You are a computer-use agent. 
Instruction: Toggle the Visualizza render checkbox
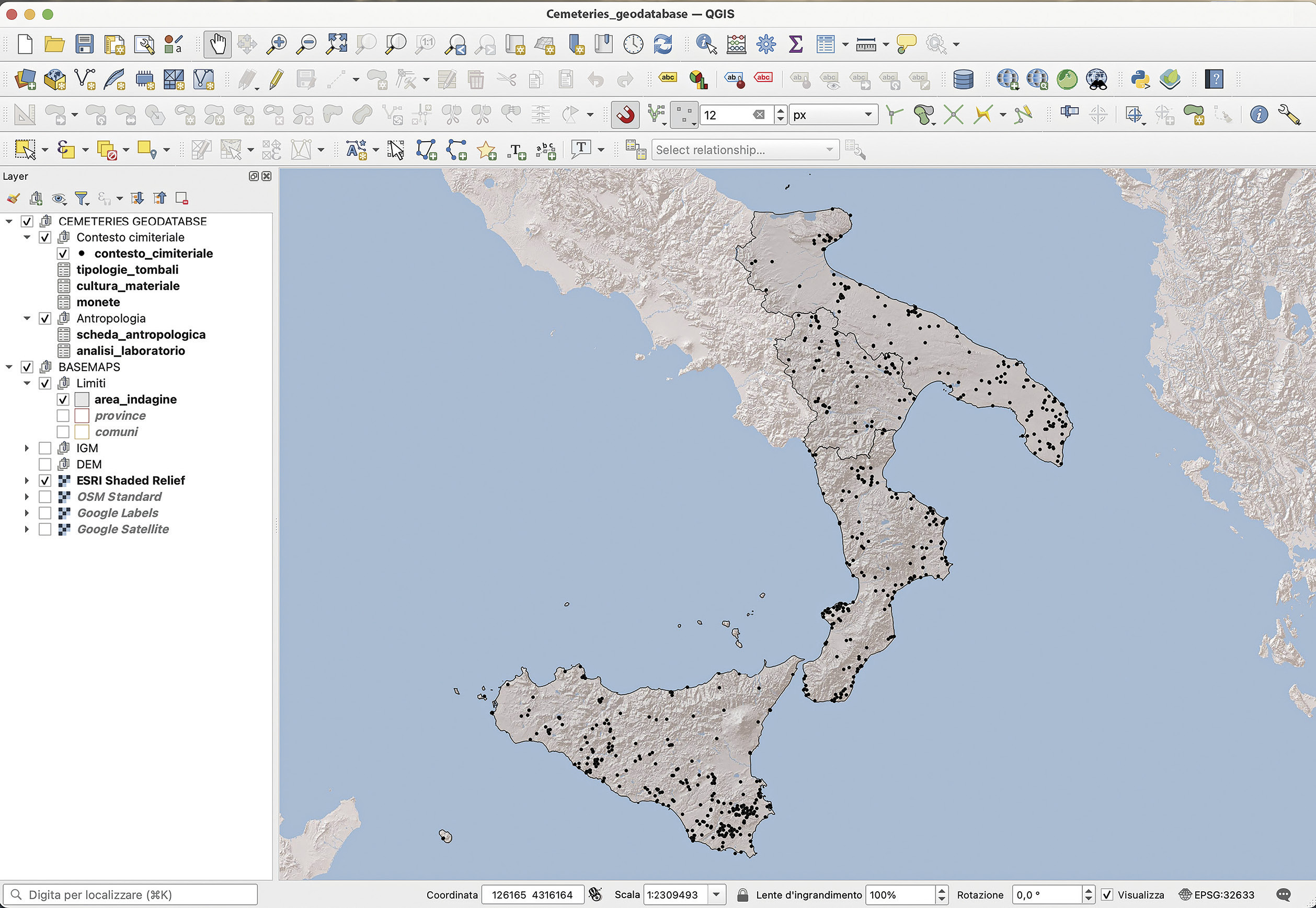(1107, 895)
